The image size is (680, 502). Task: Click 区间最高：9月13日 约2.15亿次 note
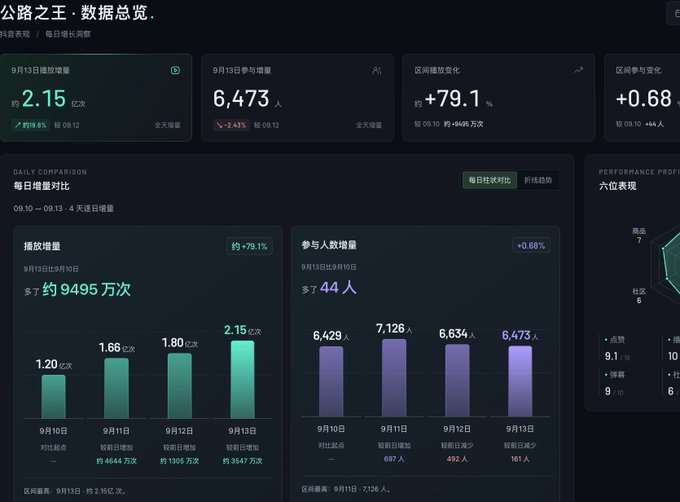pos(75,491)
